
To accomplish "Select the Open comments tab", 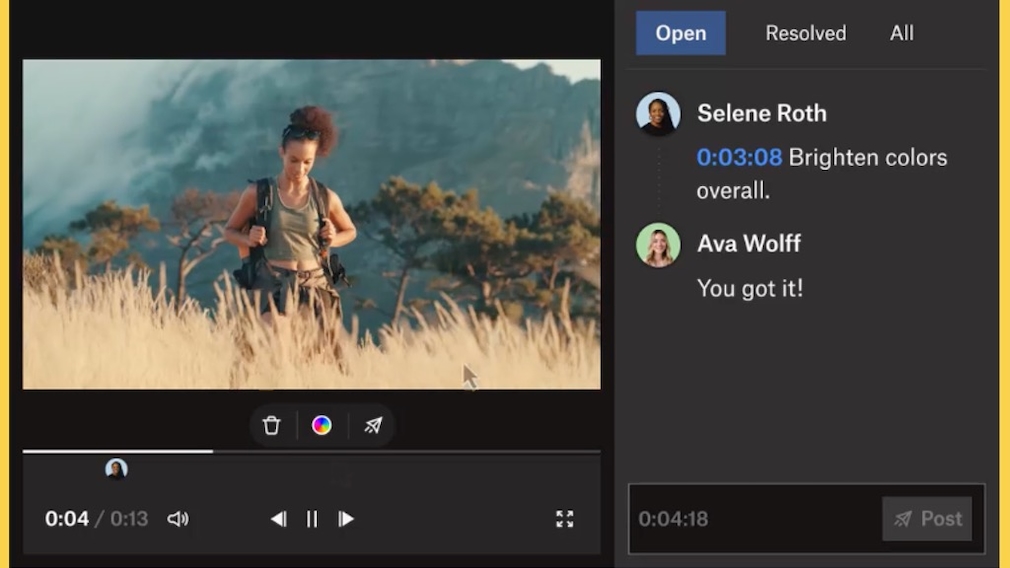I will pos(680,33).
